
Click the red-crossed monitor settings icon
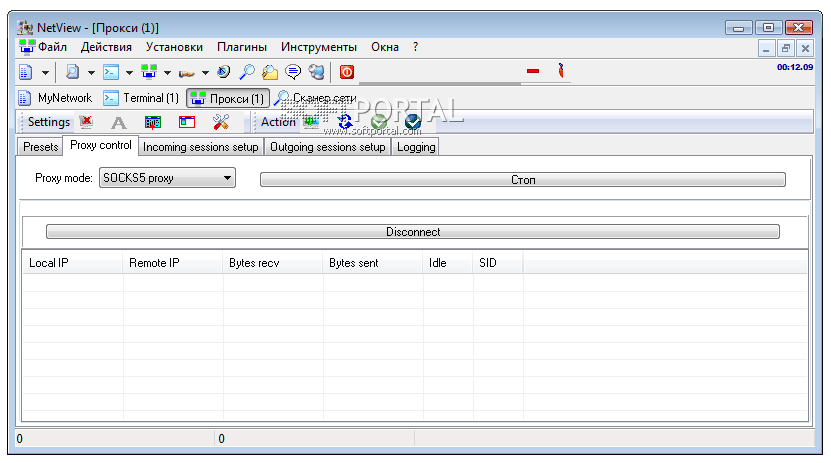tap(86, 122)
